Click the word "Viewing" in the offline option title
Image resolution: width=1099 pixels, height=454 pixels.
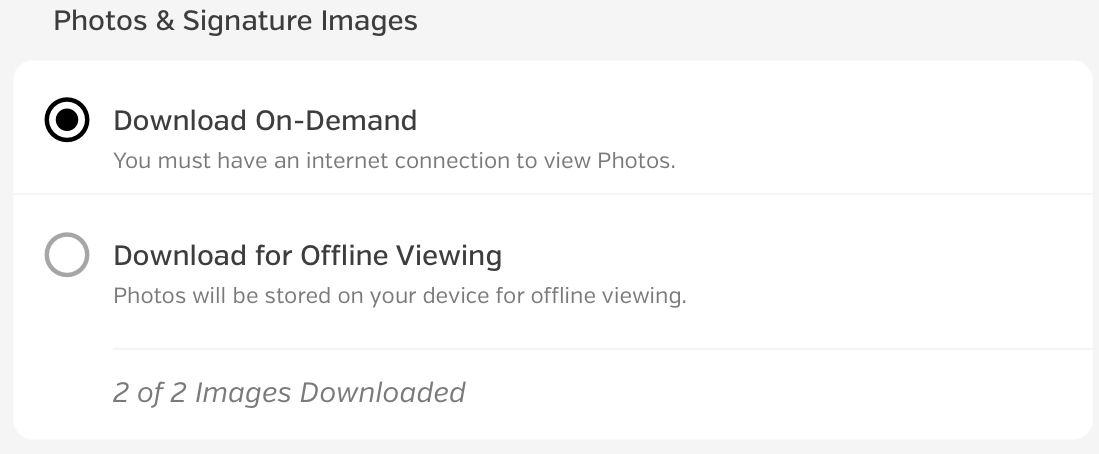click(449, 256)
